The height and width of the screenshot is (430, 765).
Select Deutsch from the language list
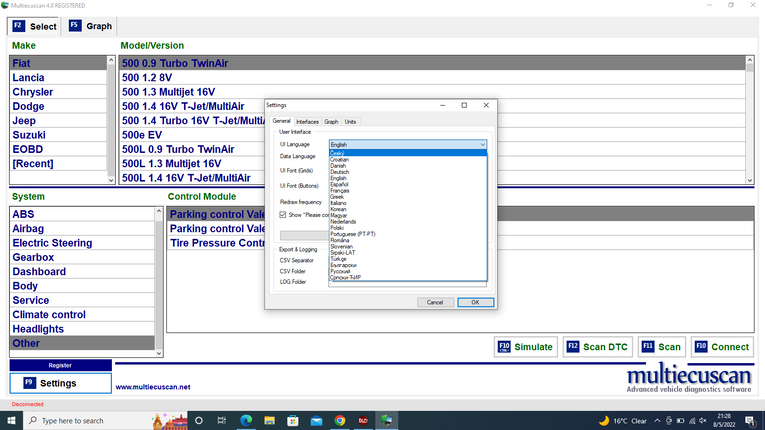pyautogui.click(x=340, y=171)
